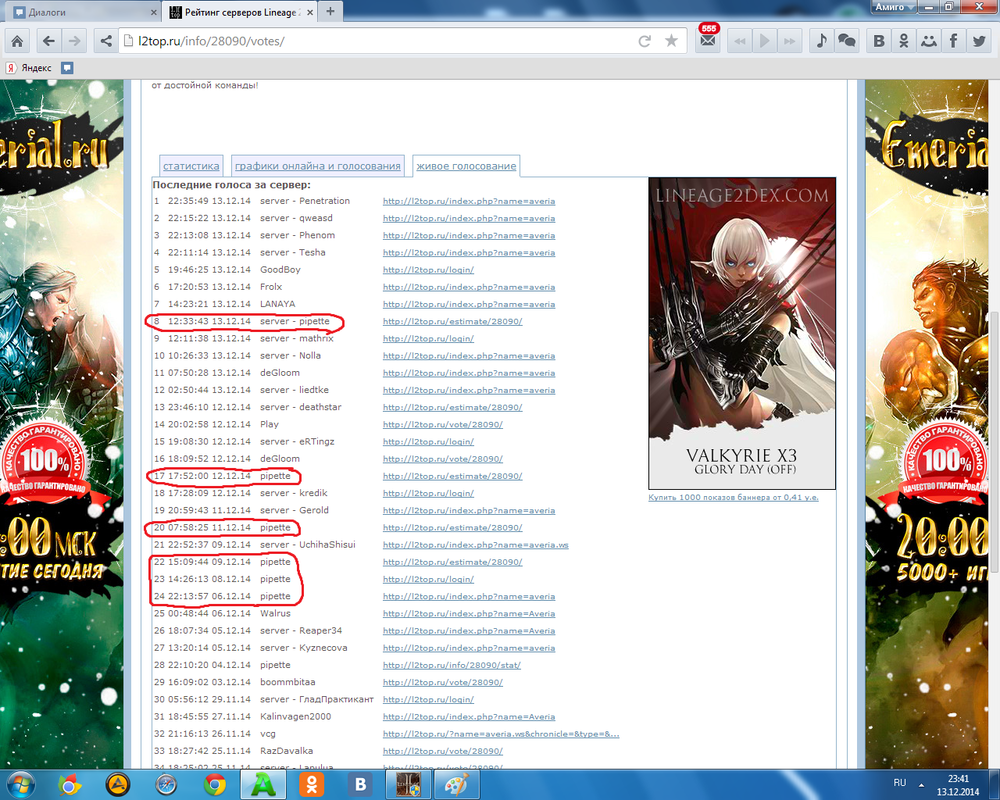This screenshot has height=800, width=1000.
Task: Bookmark page with the star icon
Action: point(671,41)
